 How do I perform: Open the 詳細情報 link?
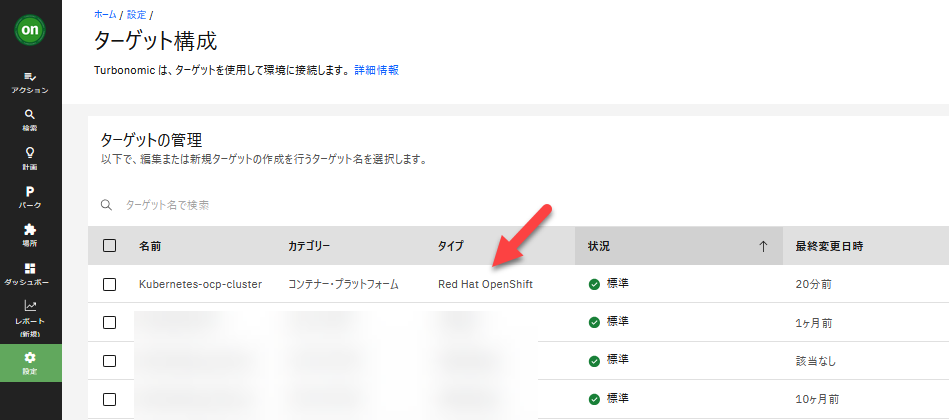tap(376, 70)
